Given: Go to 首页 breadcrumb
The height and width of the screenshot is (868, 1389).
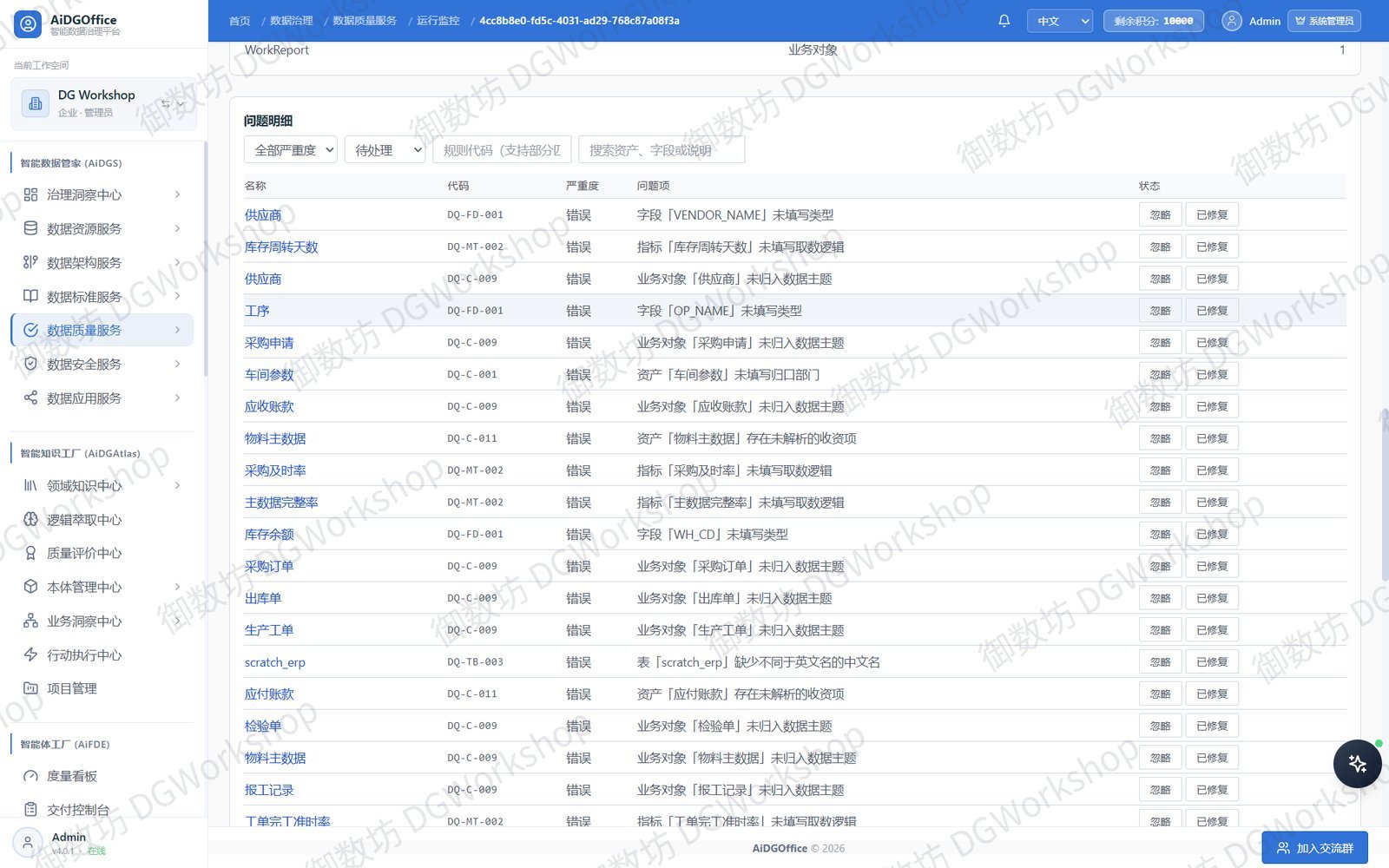Looking at the screenshot, I should click(240, 21).
